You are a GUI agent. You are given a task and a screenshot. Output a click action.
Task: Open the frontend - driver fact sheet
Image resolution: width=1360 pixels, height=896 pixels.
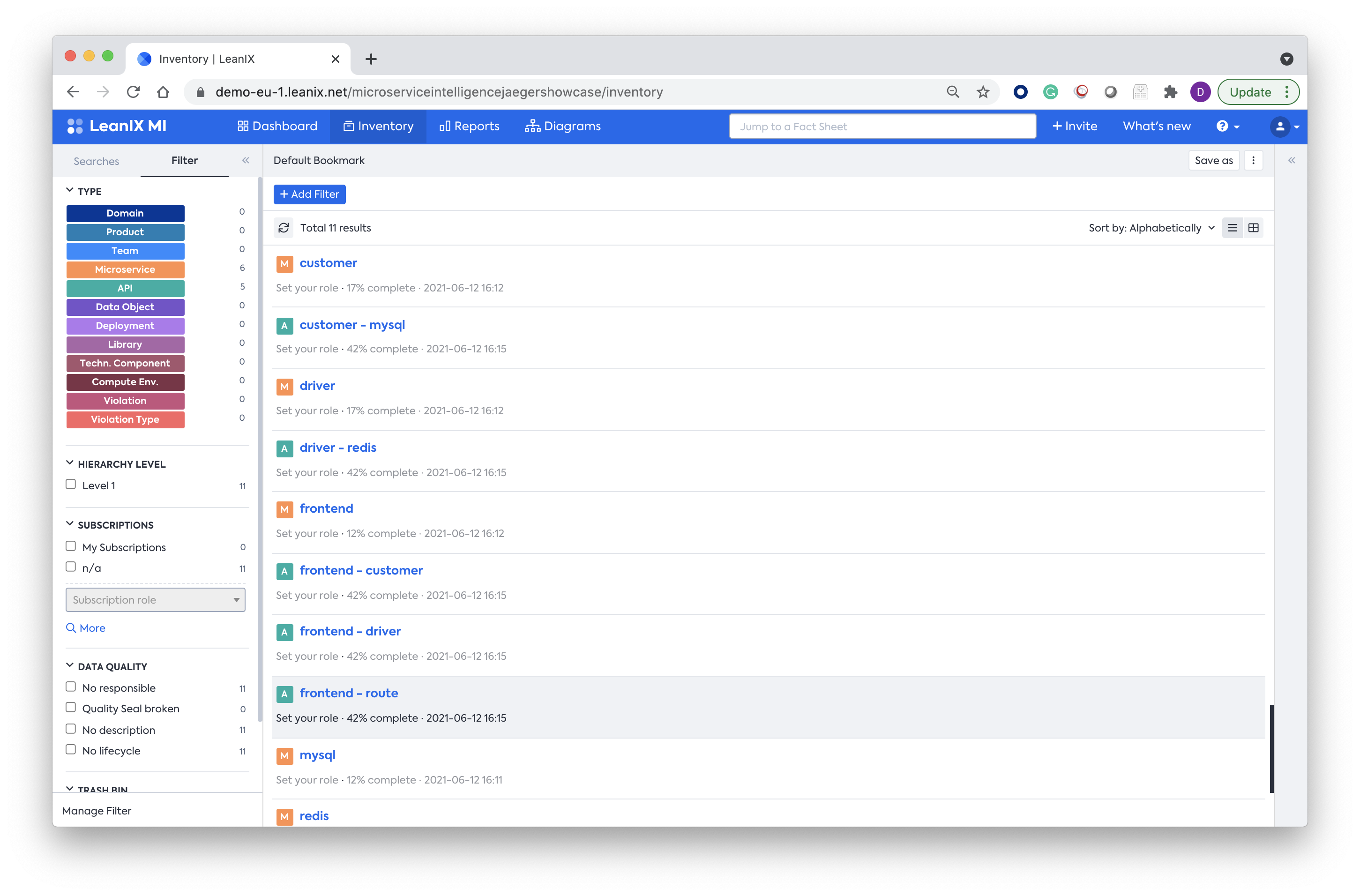click(x=350, y=631)
